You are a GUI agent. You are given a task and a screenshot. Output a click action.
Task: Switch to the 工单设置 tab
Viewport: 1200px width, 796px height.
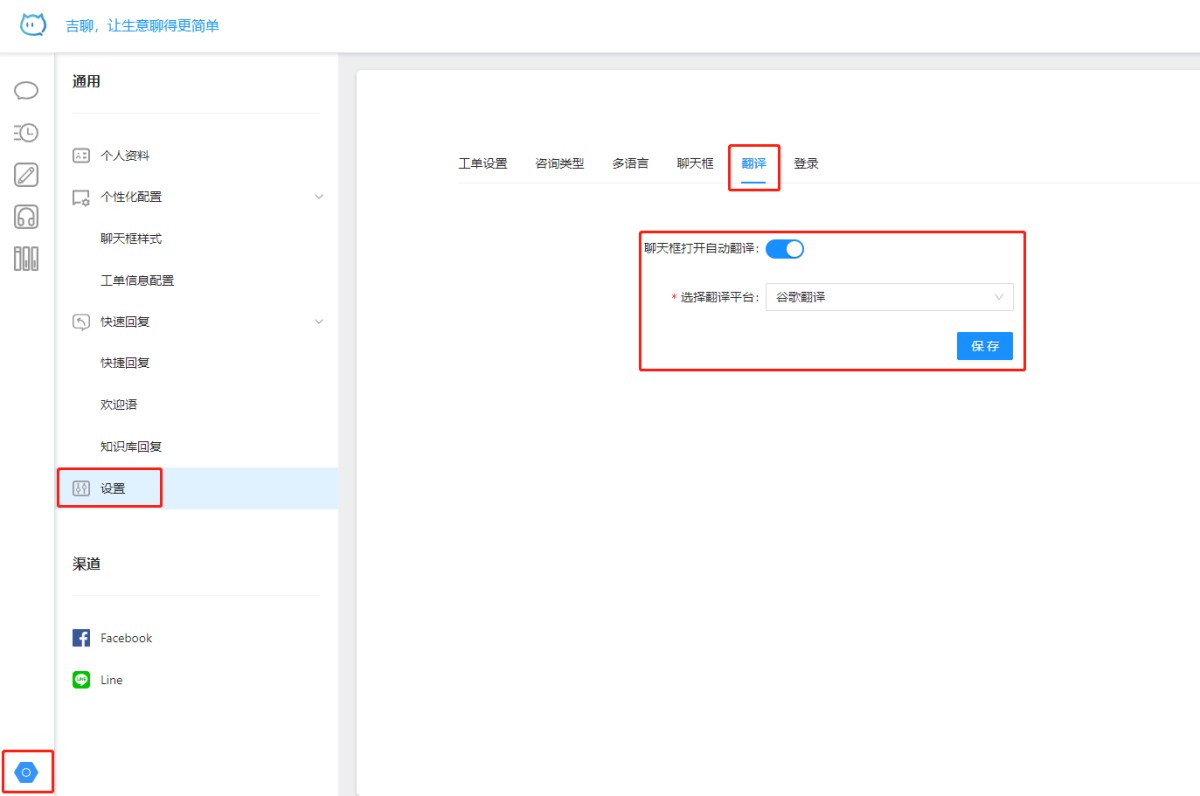point(483,164)
